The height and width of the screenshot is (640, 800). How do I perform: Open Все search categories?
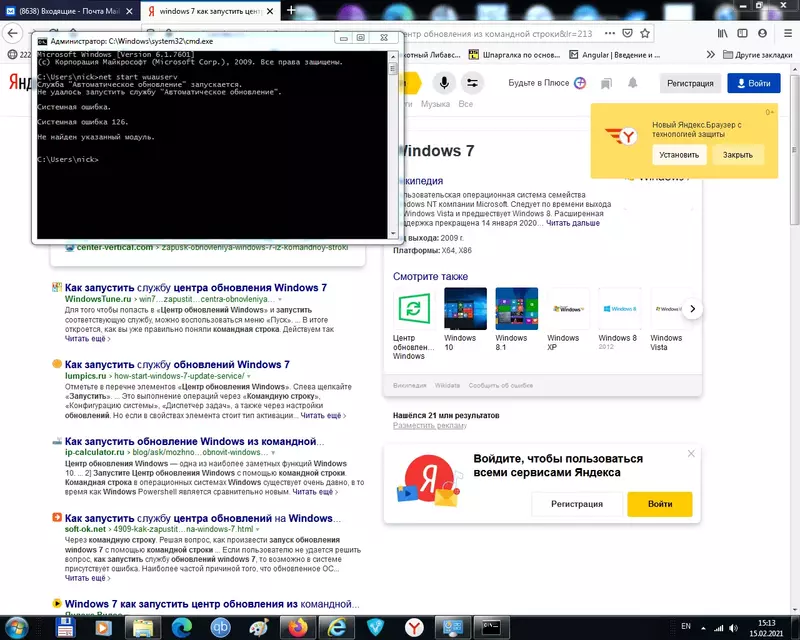[x=465, y=104]
